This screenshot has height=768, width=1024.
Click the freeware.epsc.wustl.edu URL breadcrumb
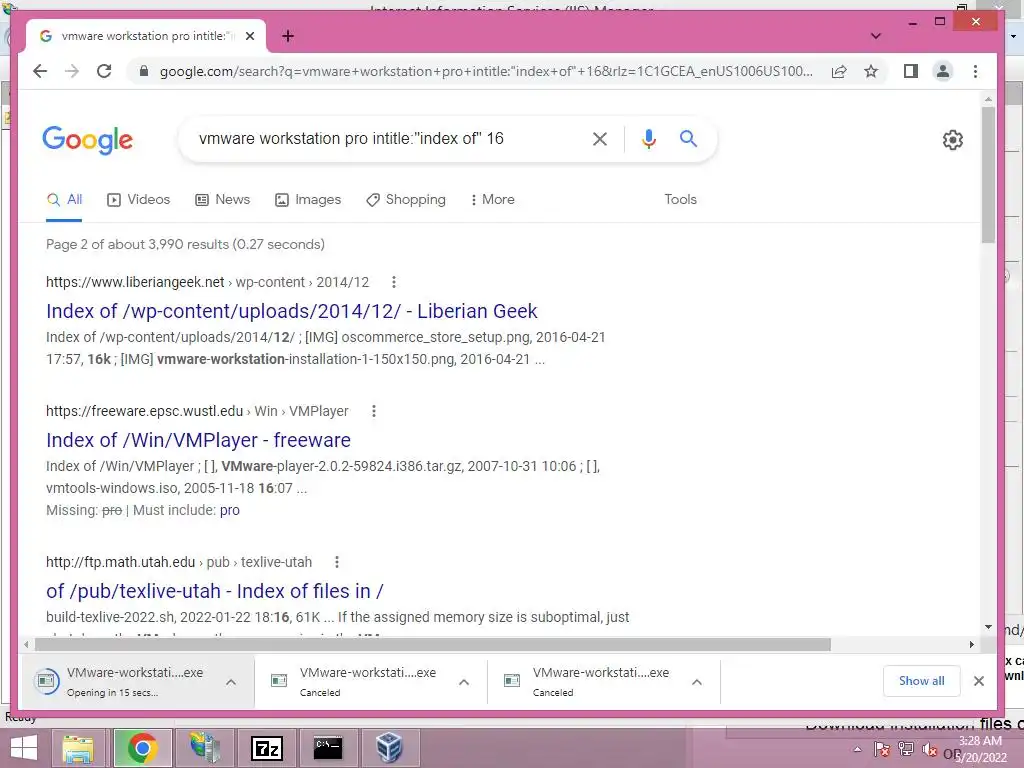click(197, 411)
